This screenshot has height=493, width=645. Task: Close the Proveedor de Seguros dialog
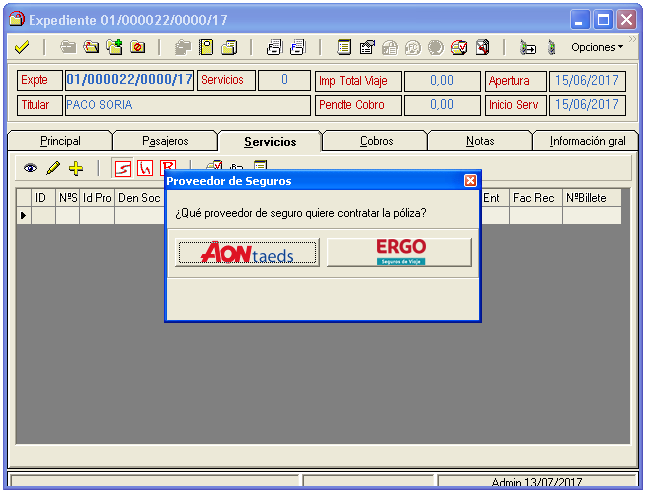tap(470, 181)
